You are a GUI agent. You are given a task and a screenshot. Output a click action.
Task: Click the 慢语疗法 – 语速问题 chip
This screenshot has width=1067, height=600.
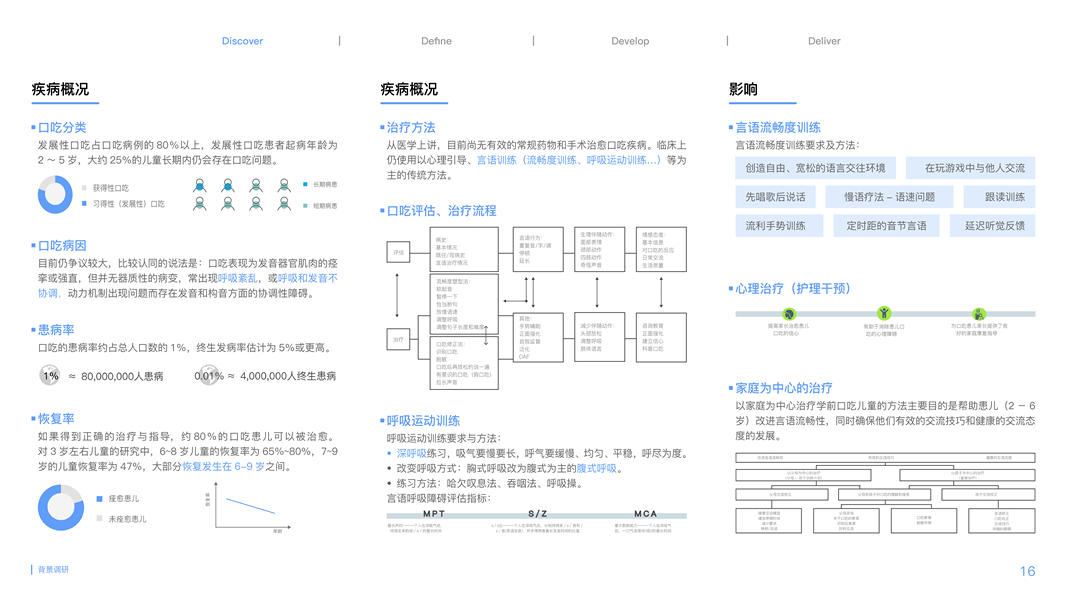click(889, 197)
